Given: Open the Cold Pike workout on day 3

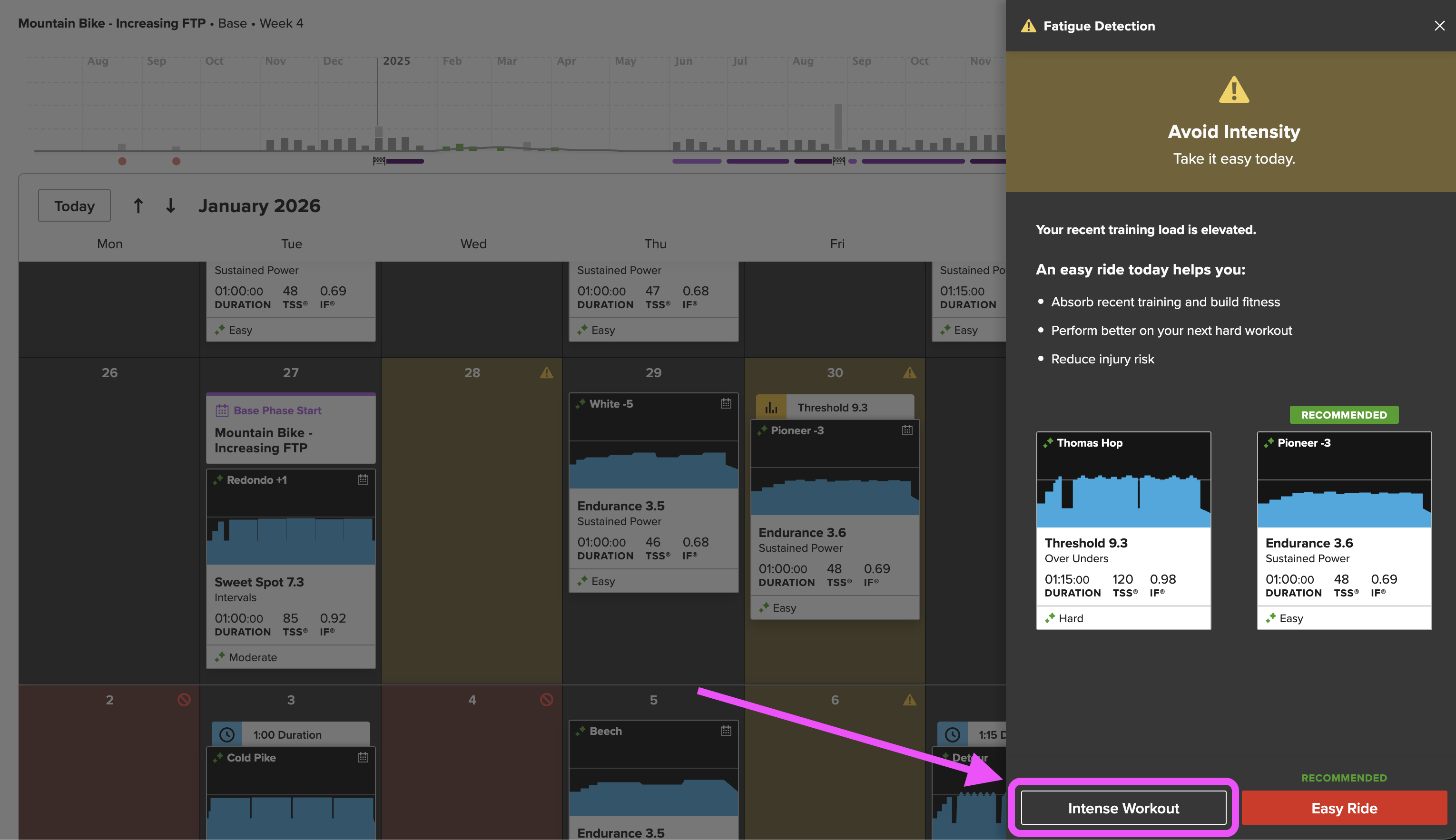Looking at the screenshot, I should [291, 793].
